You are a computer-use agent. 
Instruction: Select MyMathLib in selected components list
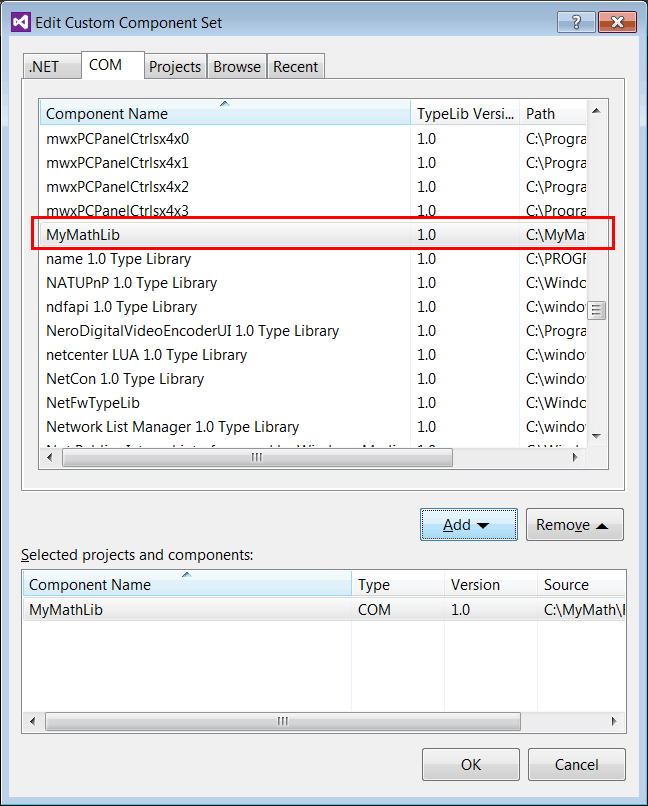(x=324, y=609)
